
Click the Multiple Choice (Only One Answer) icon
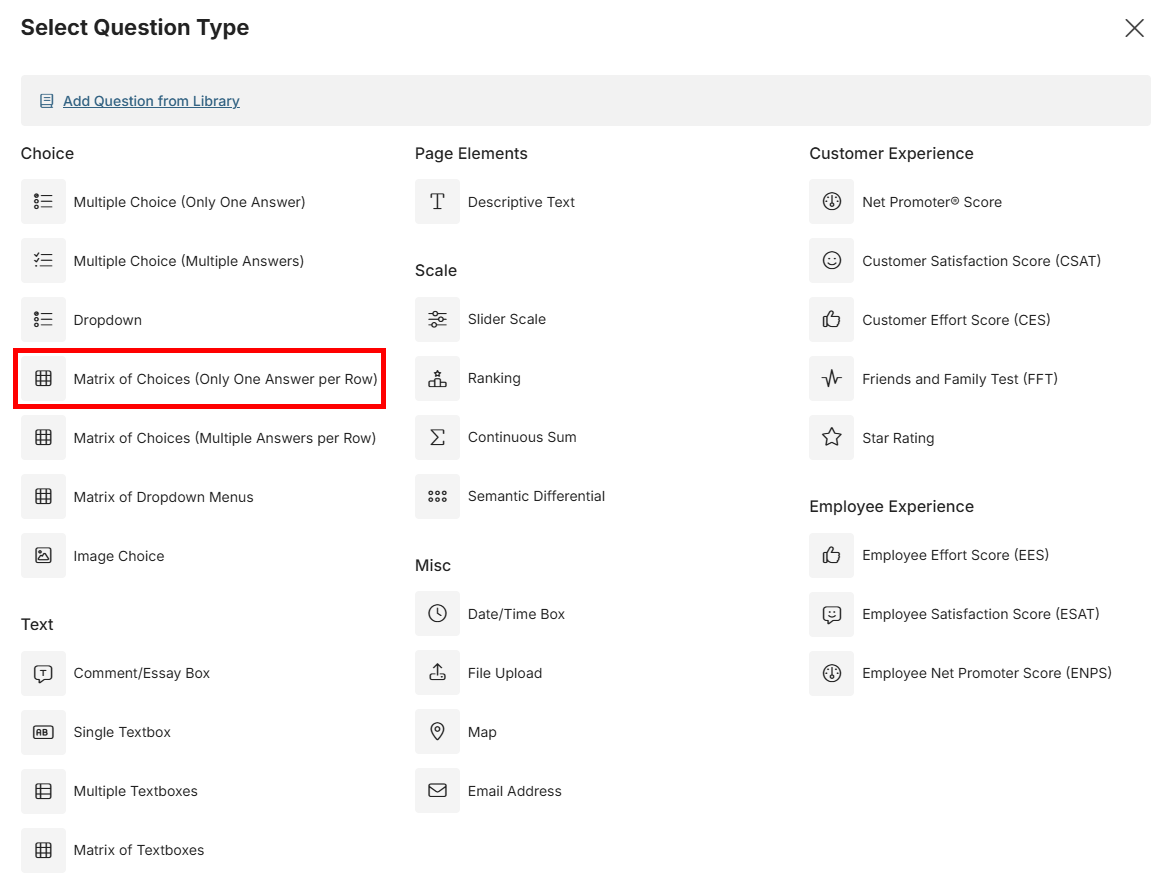[43, 201]
